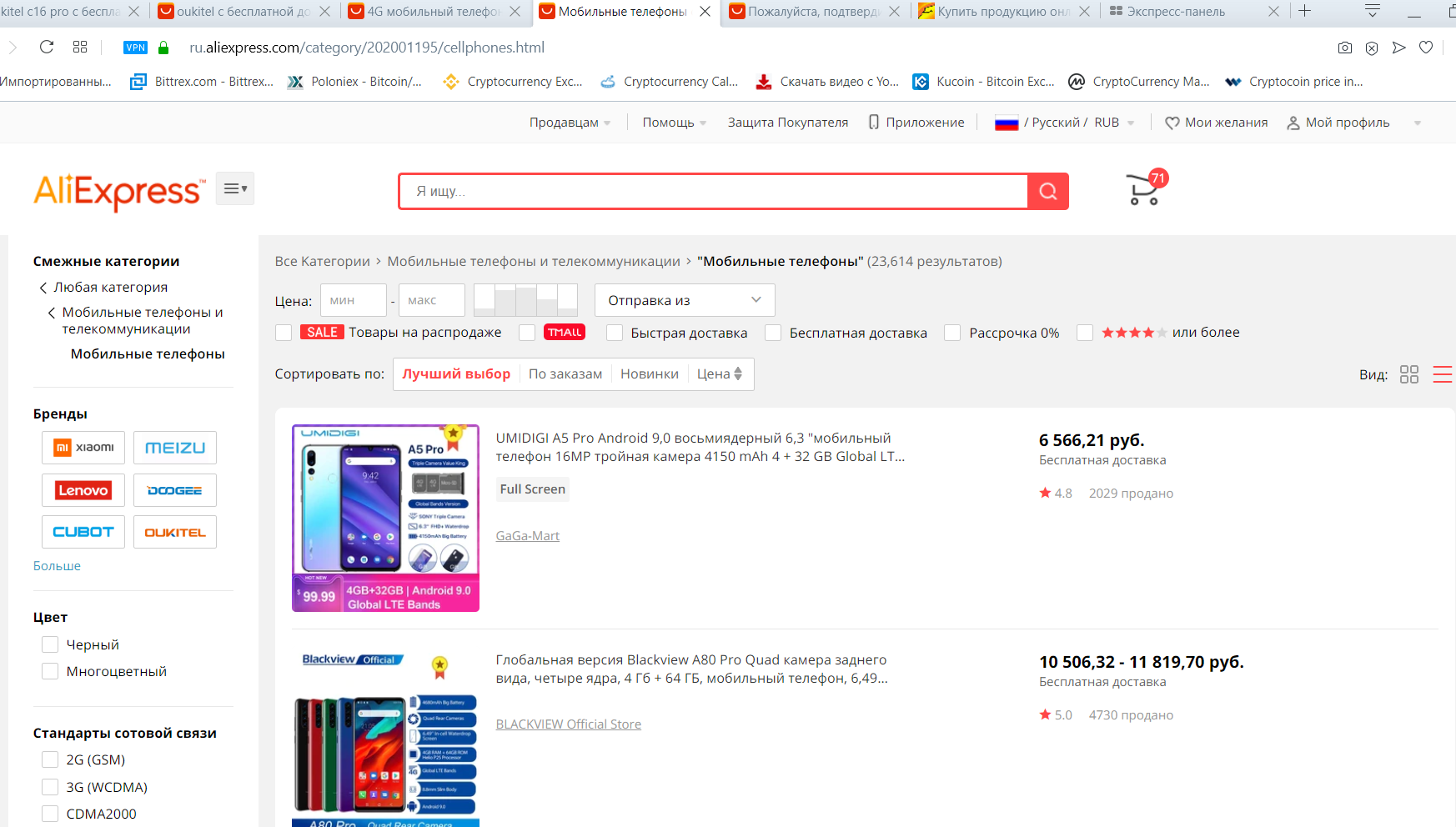
Task: Expand the Продавцам dropdown menu
Action: coord(570,123)
